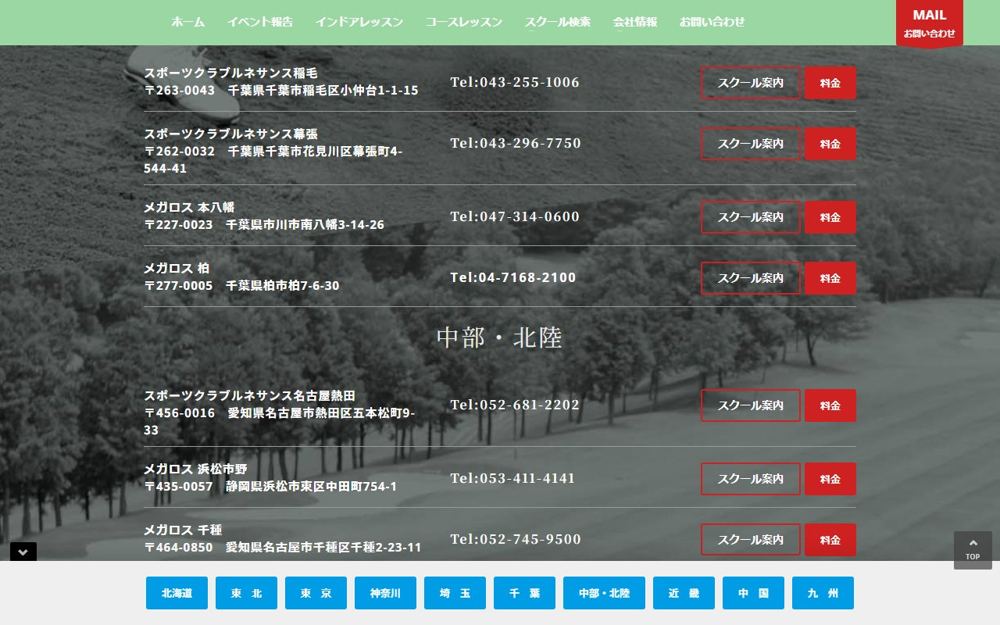
Task: Select the 東京 region button
Action: (316, 593)
